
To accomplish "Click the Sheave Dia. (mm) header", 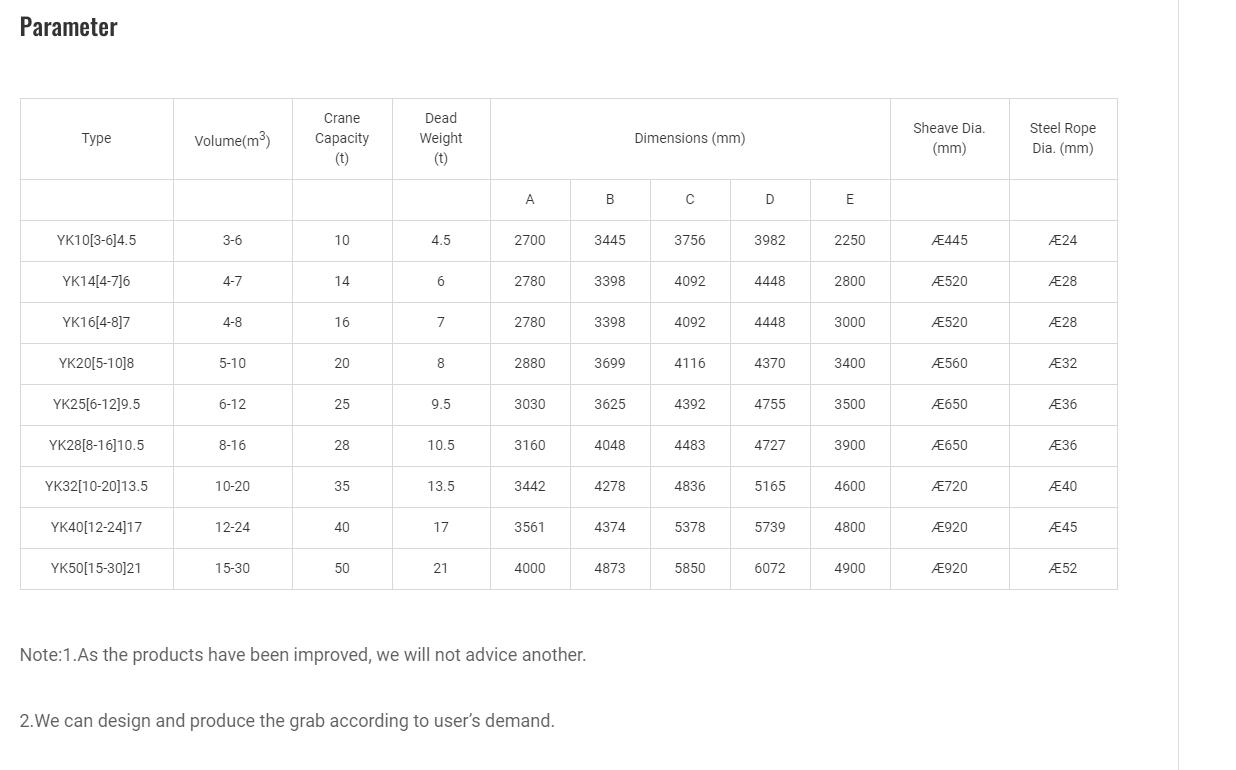I will (x=949, y=138).
